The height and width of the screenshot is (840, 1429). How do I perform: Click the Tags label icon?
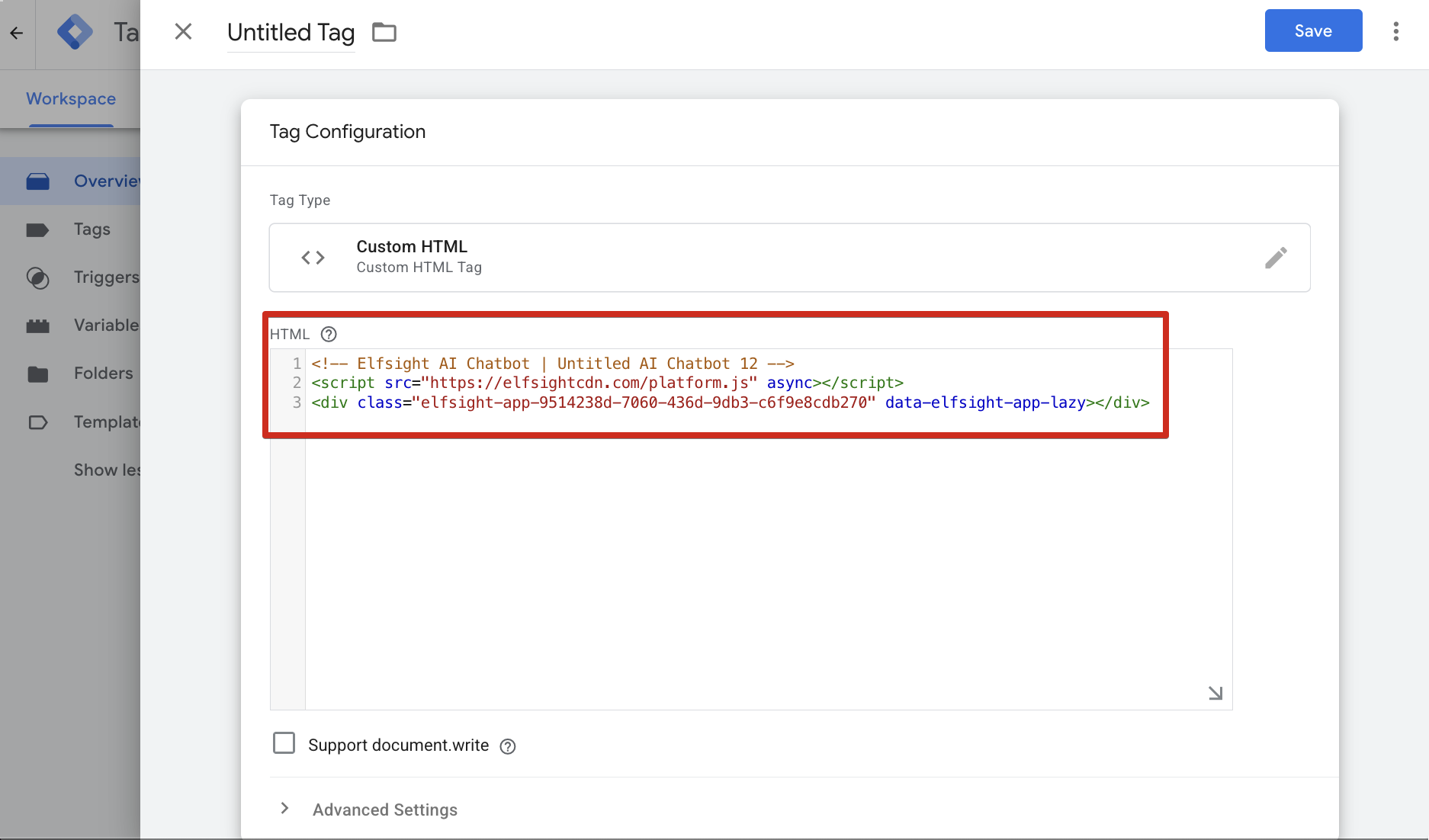click(x=38, y=229)
